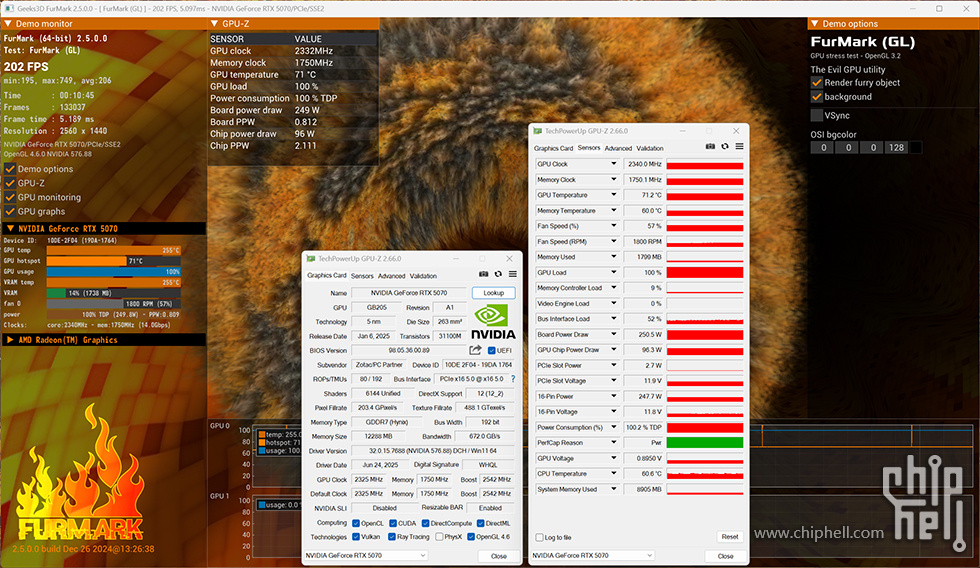Screen dimensions: 980x568
Task: Expand the AMD Radeon(TM) Graphics section
Action: (x=10, y=340)
